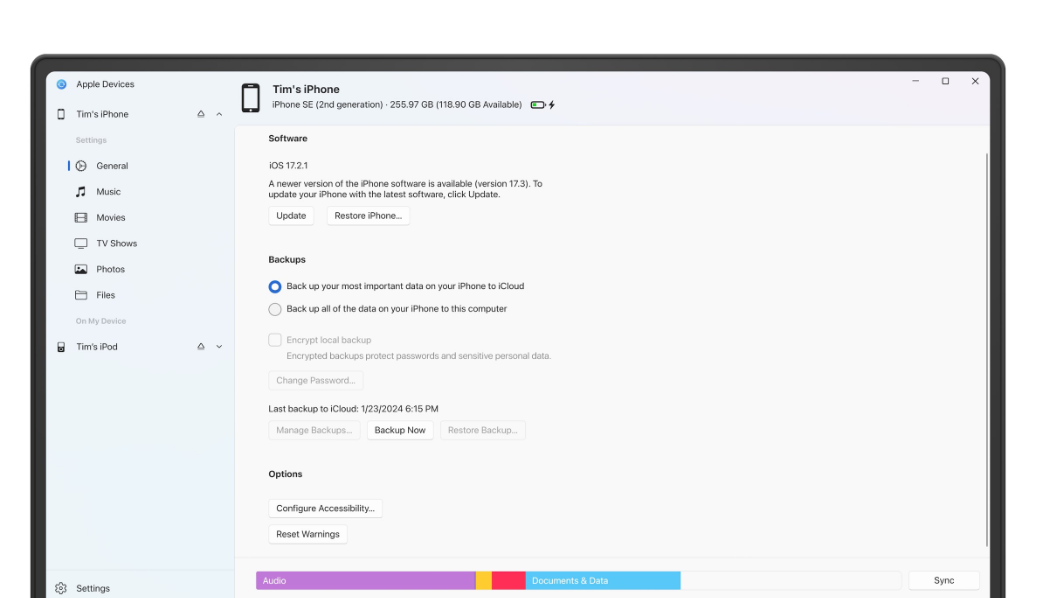Click the Update button
Image resolution: width=1052 pixels, height=598 pixels.
[x=291, y=216]
